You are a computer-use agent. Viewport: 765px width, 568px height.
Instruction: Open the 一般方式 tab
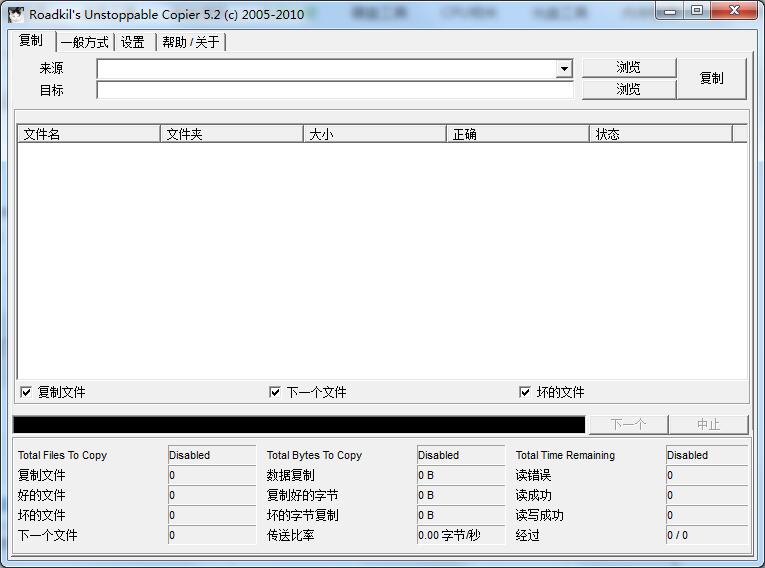point(84,42)
